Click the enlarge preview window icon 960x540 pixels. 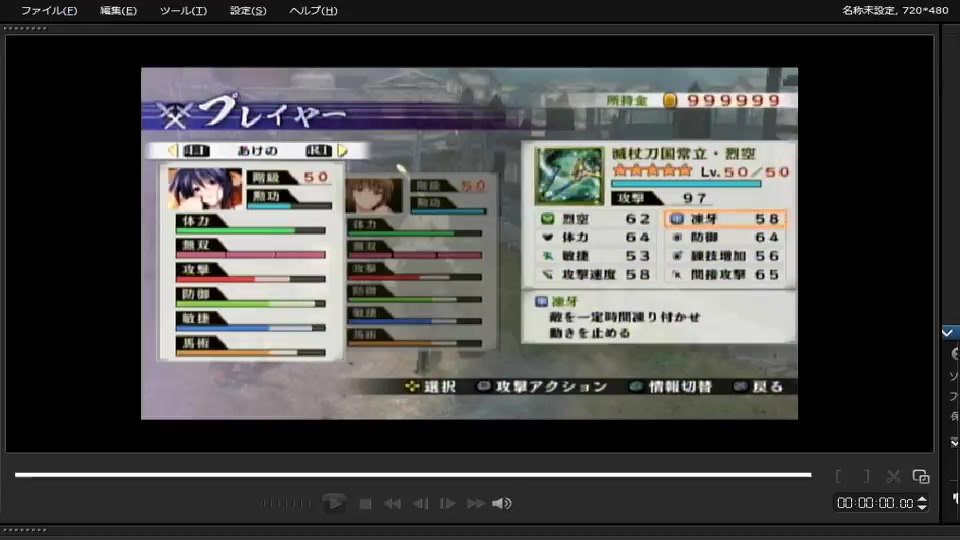[921, 476]
